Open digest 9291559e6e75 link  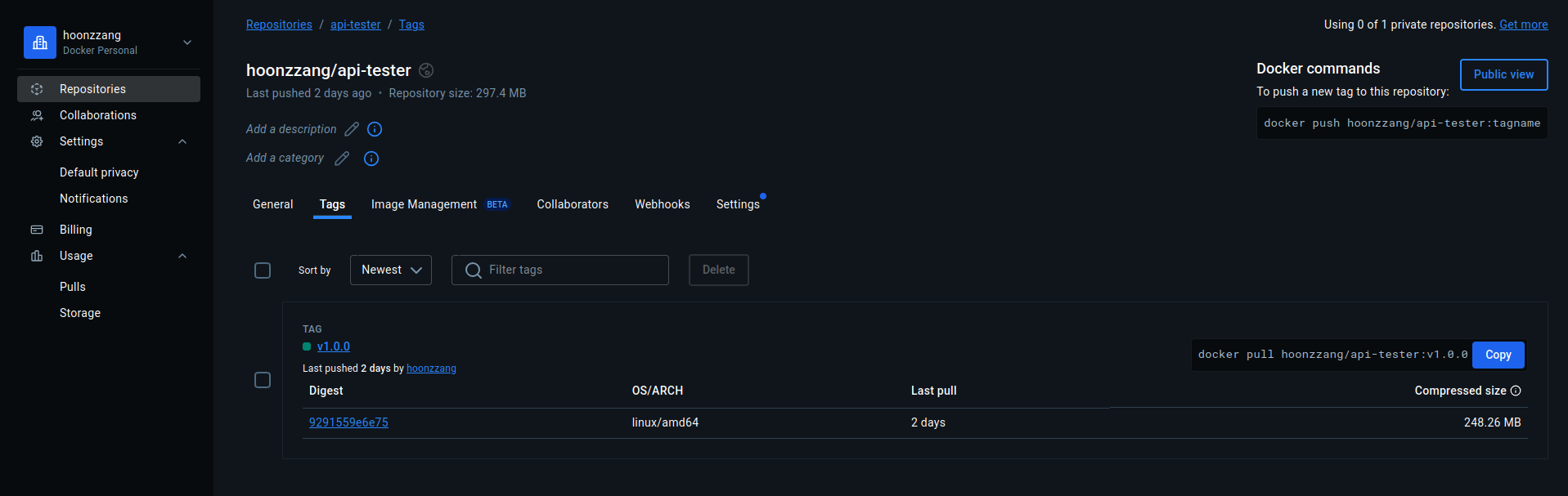point(348,422)
